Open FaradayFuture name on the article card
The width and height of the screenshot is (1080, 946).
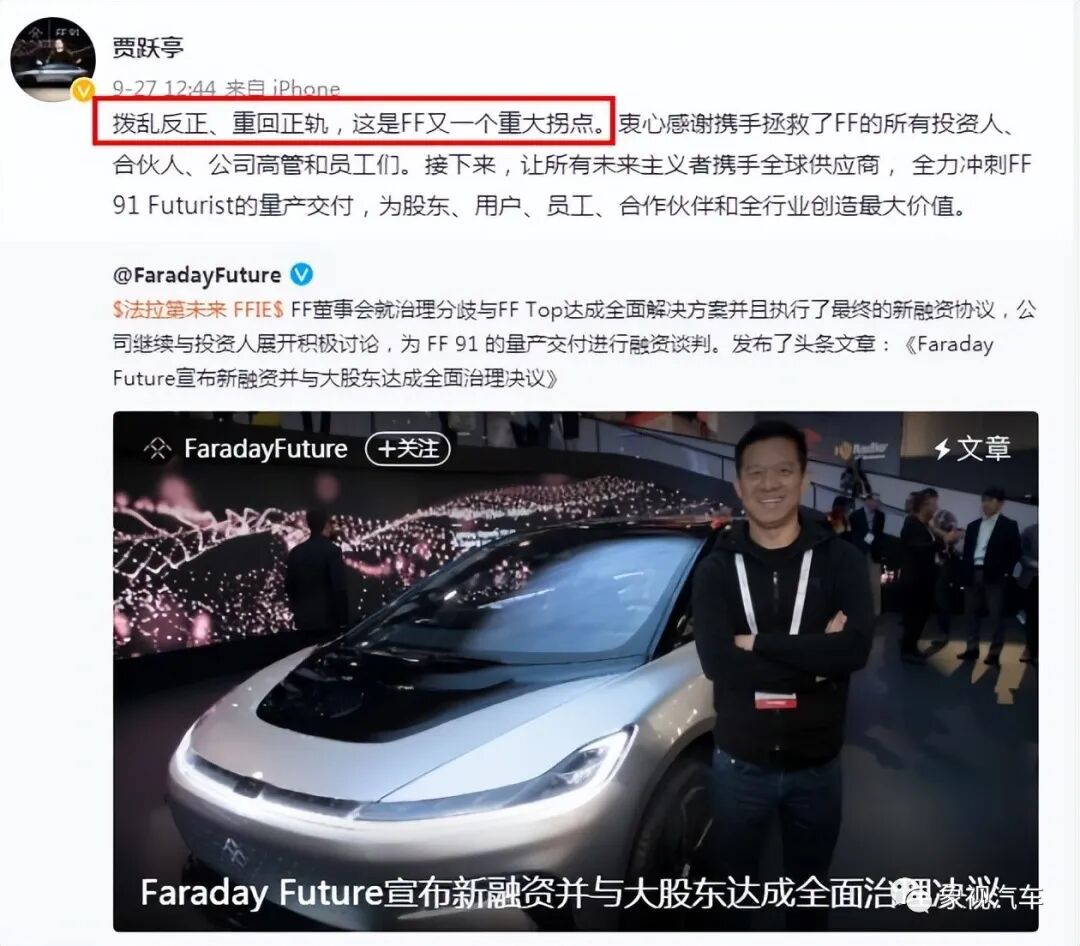266,449
